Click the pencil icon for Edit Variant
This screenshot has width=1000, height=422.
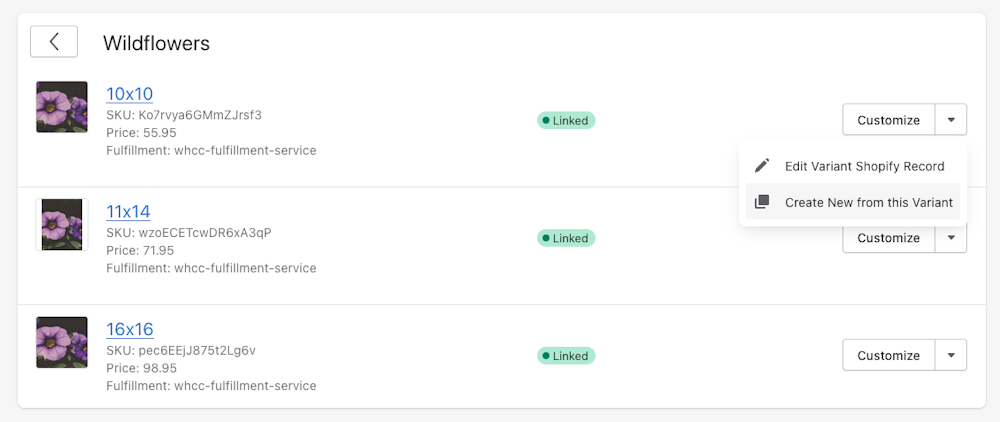coord(762,166)
